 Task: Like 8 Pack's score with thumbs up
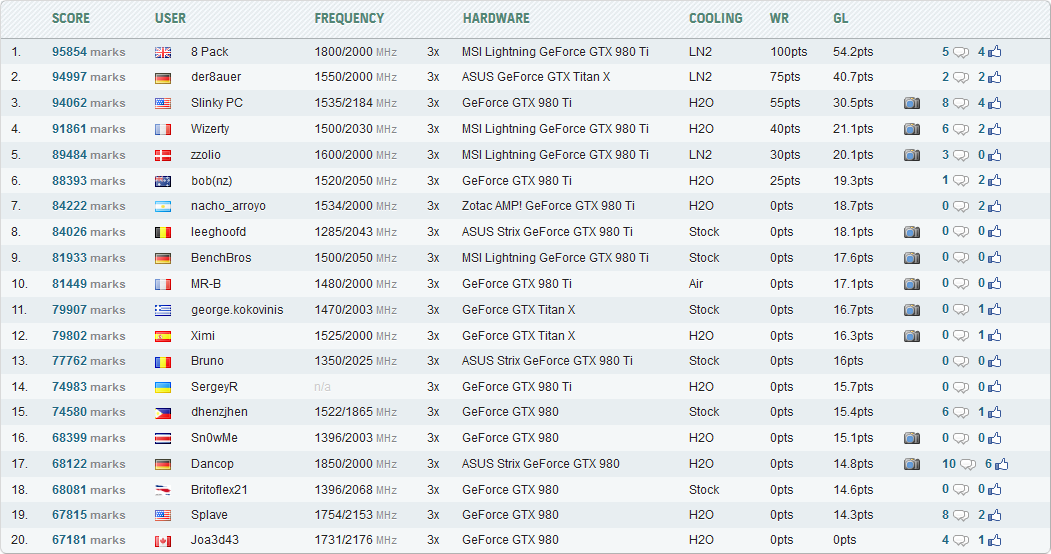[995, 52]
